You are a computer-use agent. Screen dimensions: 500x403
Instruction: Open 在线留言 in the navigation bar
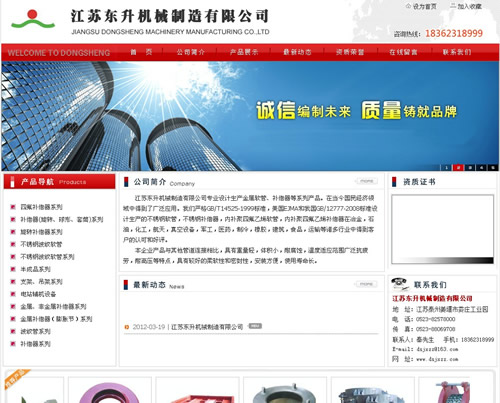coord(403,52)
